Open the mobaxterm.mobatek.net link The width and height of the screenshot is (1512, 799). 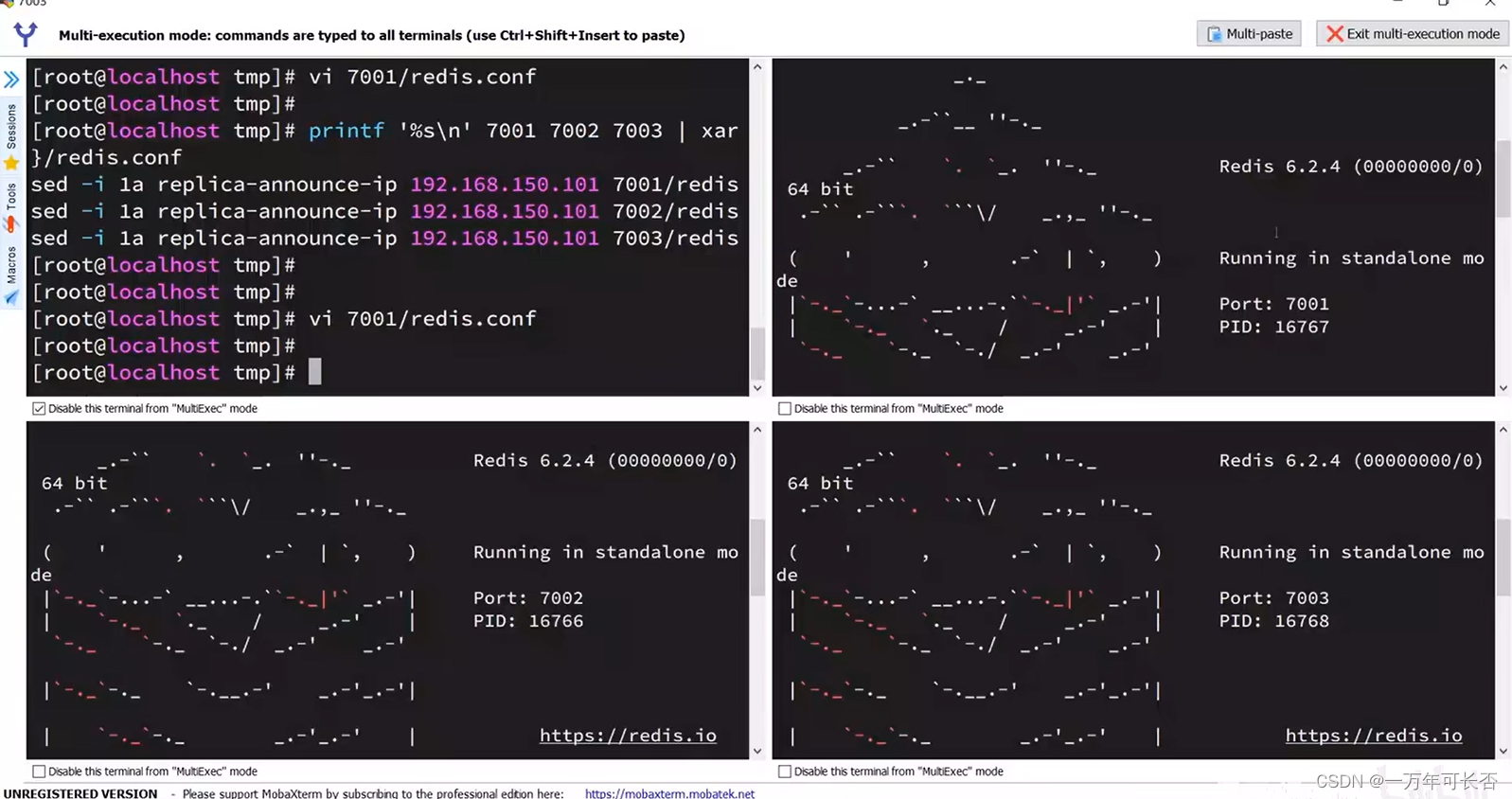pyautogui.click(x=669, y=793)
